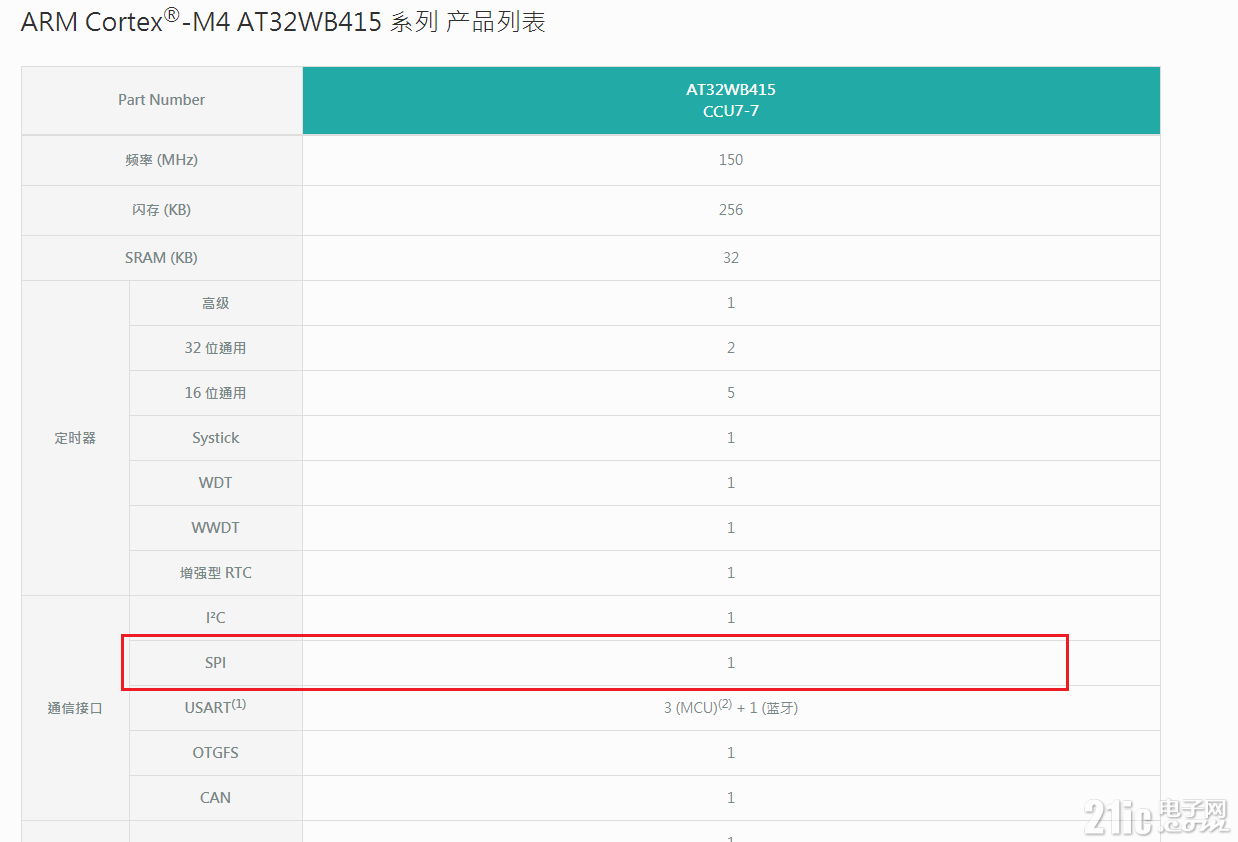Screen dimensions: 1238x842
Task: Click the value in the "高级" row
Action: click(731, 303)
